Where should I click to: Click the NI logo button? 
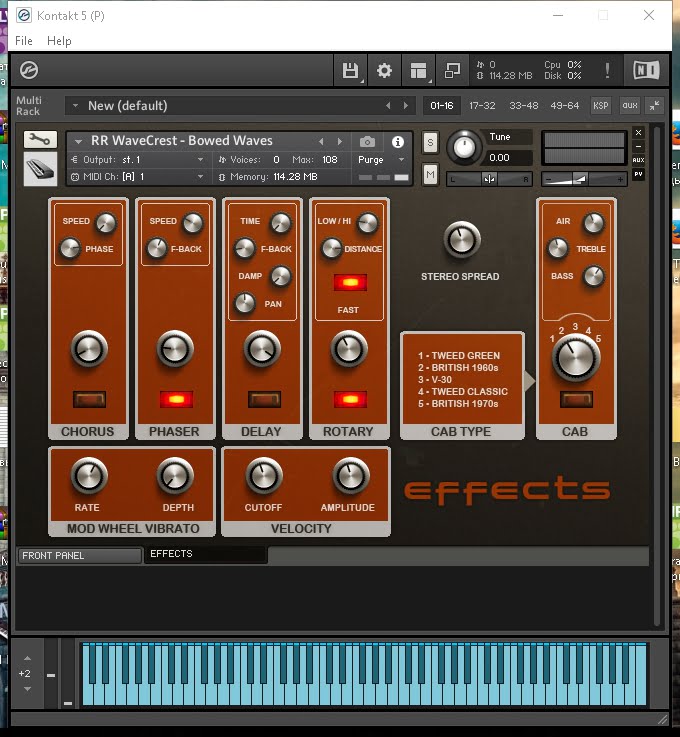tap(646, 71)
